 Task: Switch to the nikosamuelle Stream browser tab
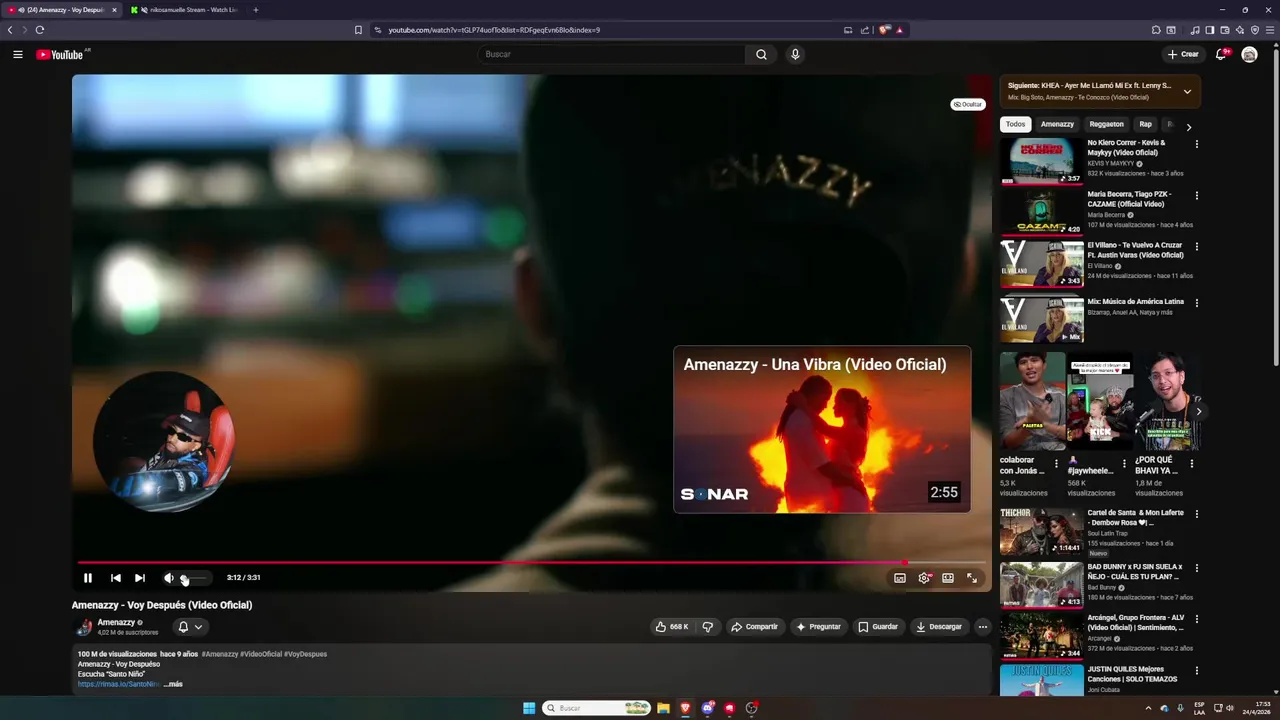pos(184,10)
